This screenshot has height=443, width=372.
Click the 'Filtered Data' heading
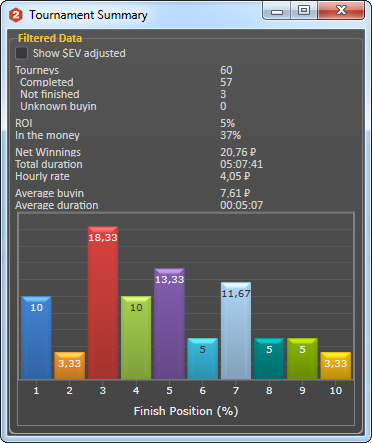(50, 38)
